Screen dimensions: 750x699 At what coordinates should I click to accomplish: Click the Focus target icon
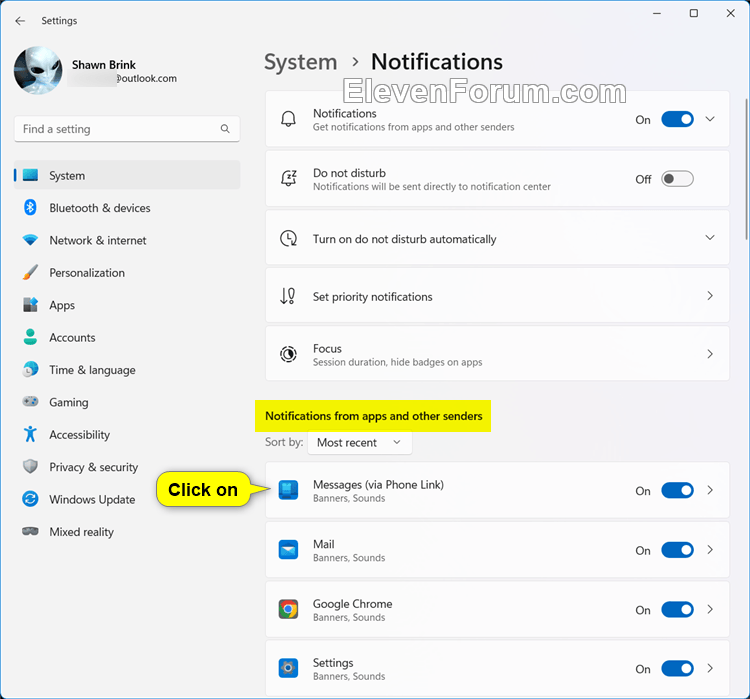(288, 354)
